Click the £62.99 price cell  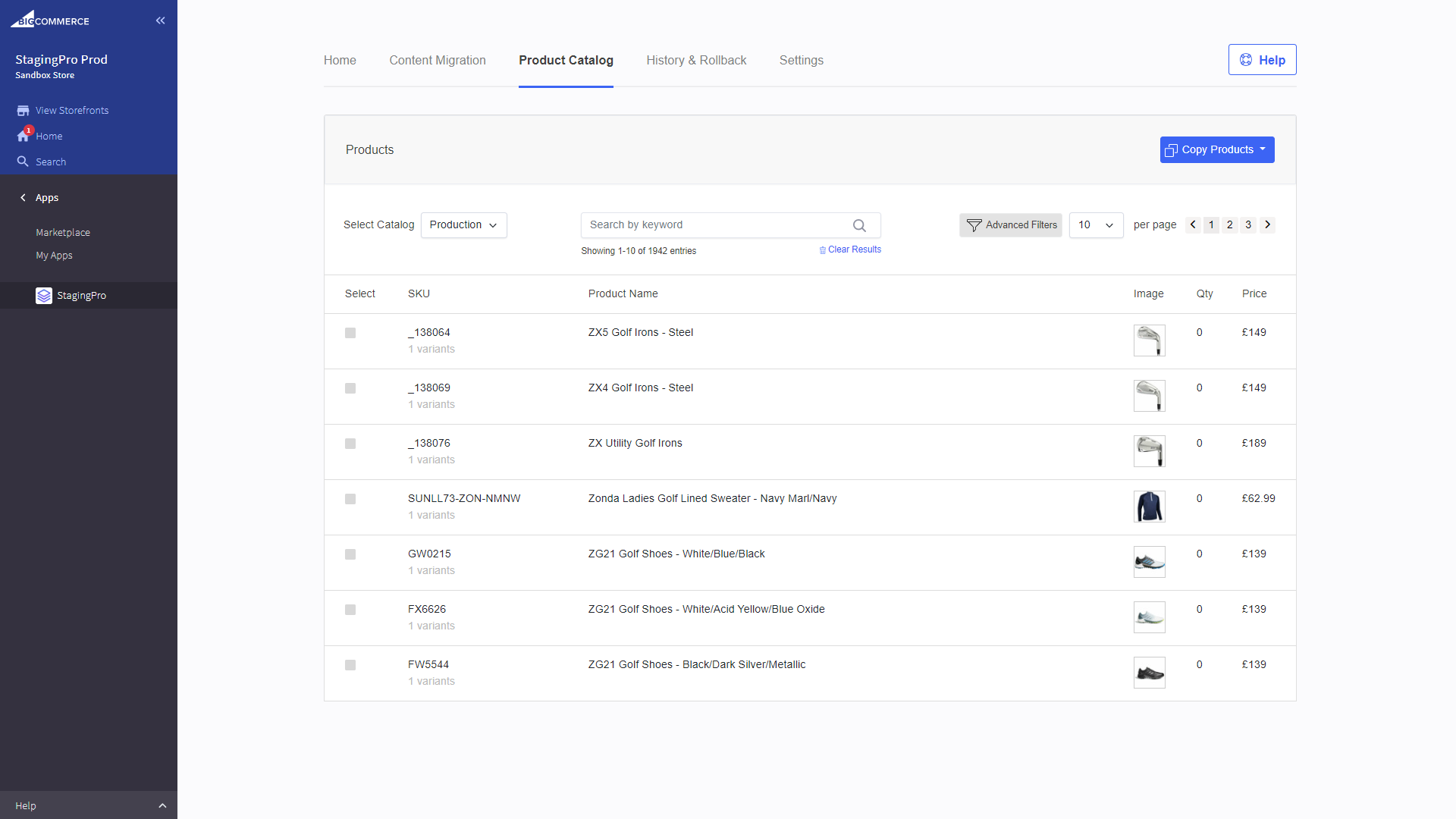coord(1258,499)
